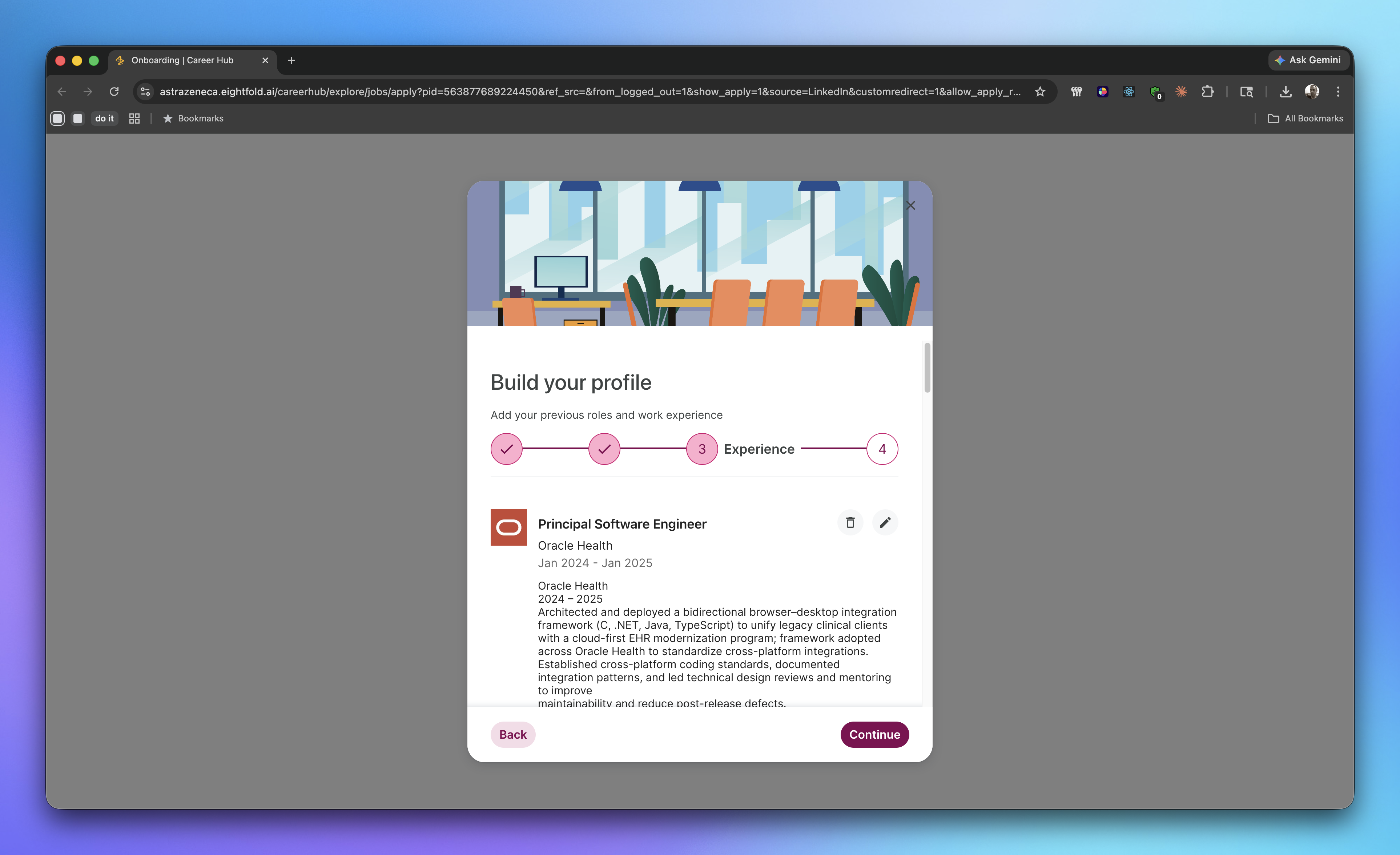Go Back to previous profile step
The width and height of the screenshot is (1400, 855).
coord(512,734)
